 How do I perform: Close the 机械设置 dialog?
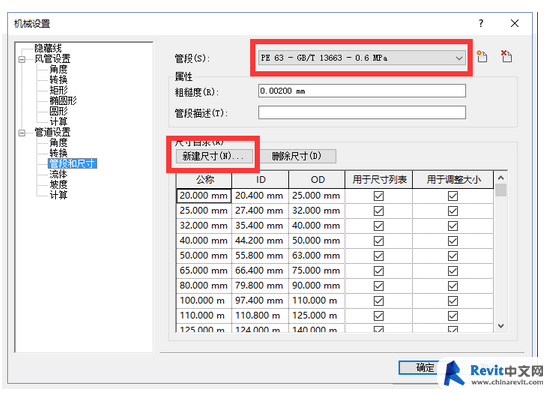[x=514, y=23]
